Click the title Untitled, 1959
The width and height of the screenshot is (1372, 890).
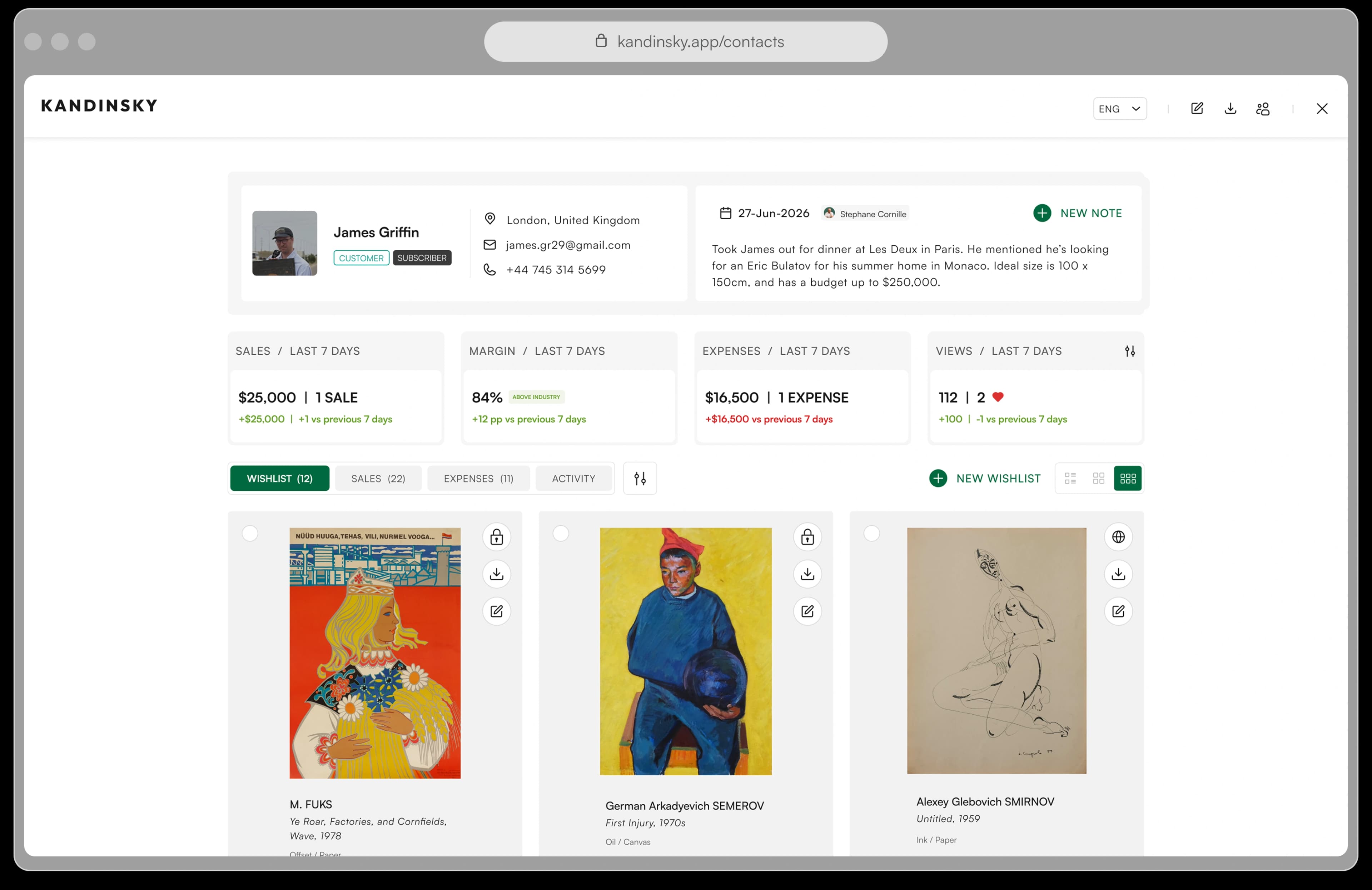click(x=948, y=819)
